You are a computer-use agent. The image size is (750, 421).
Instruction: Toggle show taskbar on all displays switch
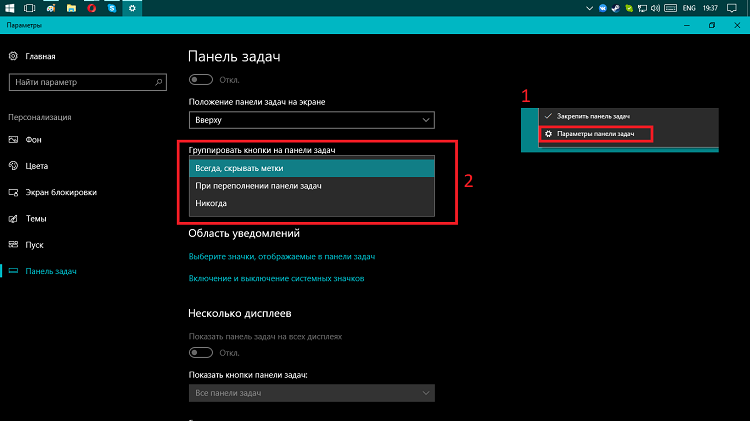pyautogui.click(x=200, y=353)
